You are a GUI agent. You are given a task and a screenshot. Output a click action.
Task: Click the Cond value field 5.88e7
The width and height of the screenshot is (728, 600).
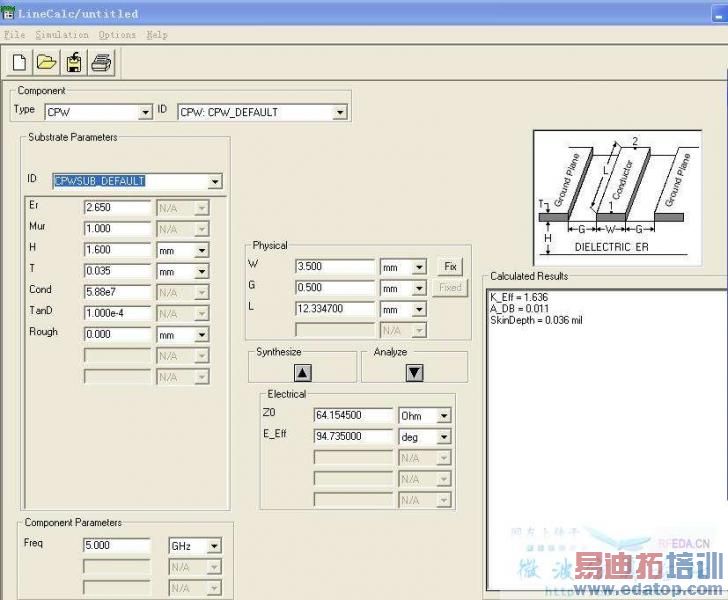(117, 292)
